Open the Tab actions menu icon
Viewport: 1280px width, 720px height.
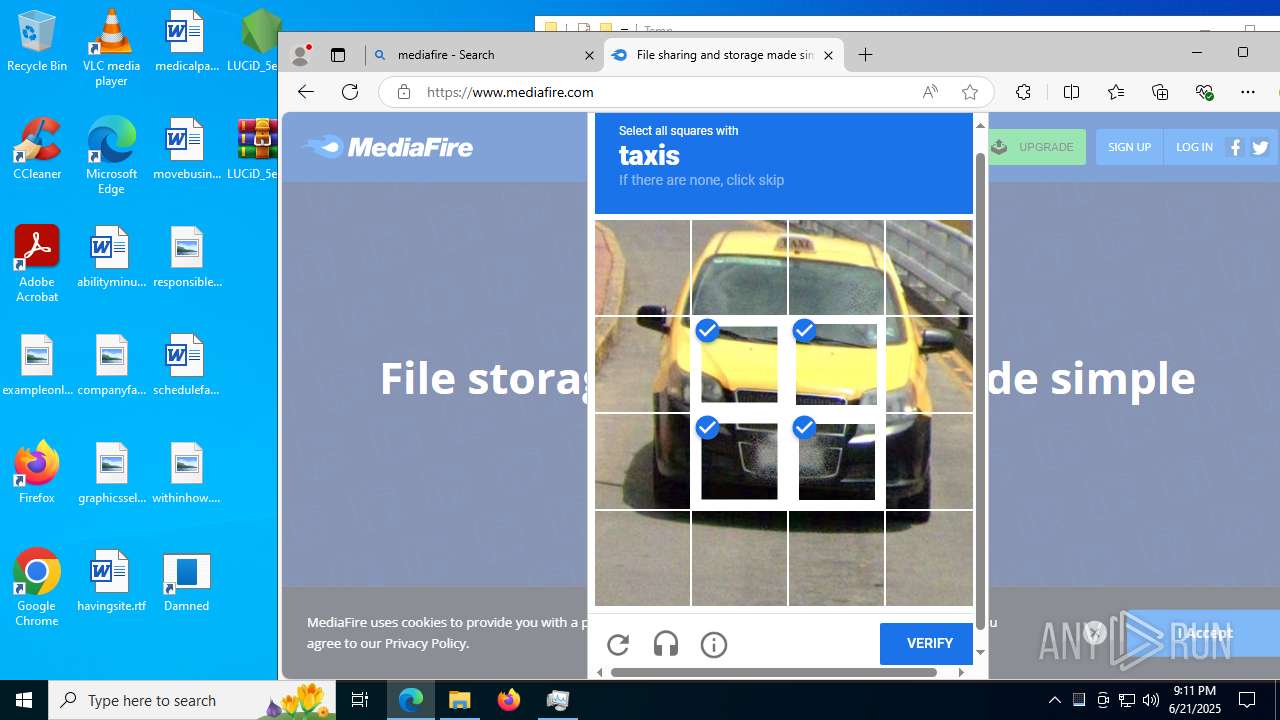coord(338,55)
